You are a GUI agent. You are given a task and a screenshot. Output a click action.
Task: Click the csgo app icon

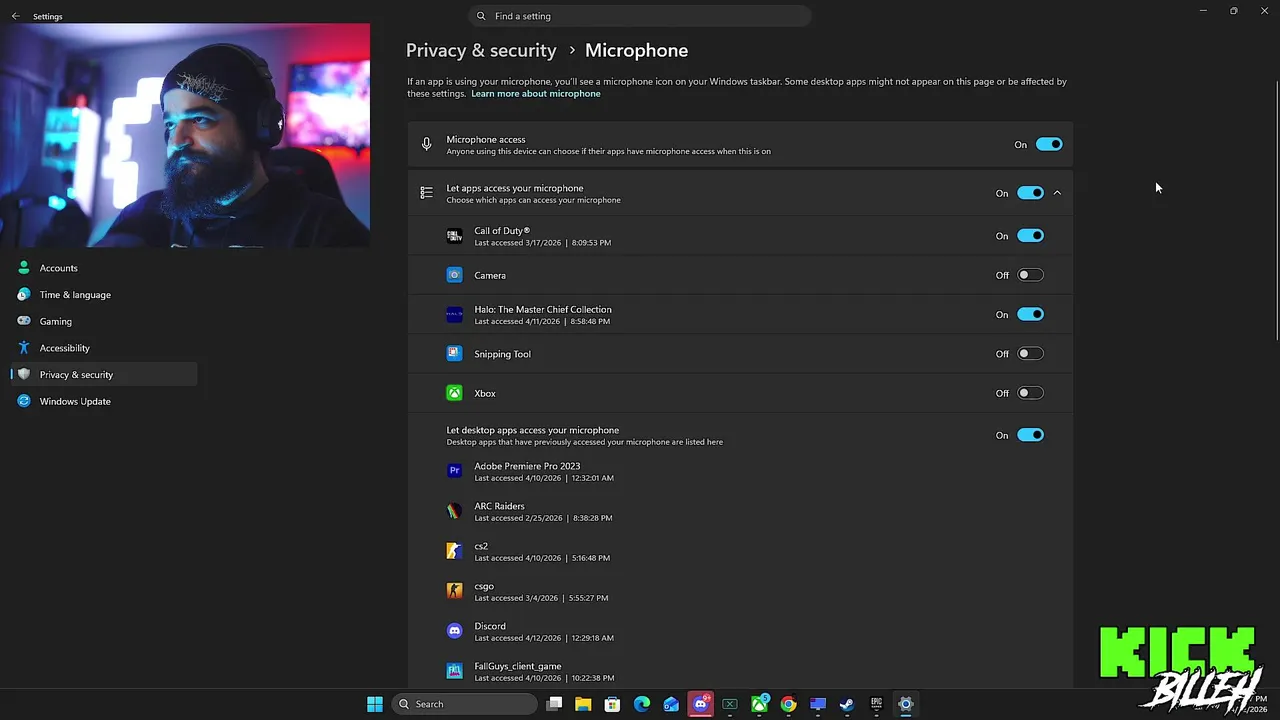454,591
